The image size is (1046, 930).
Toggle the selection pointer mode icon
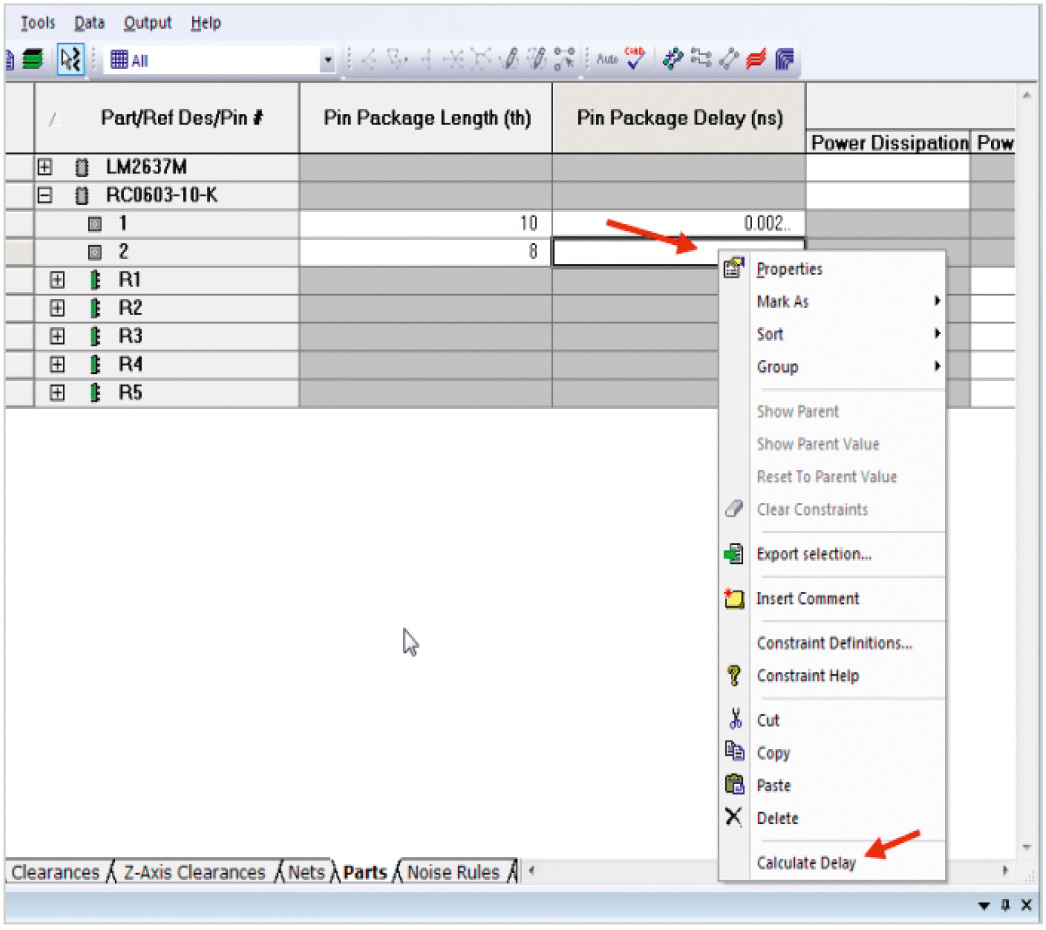click(70, 60)
